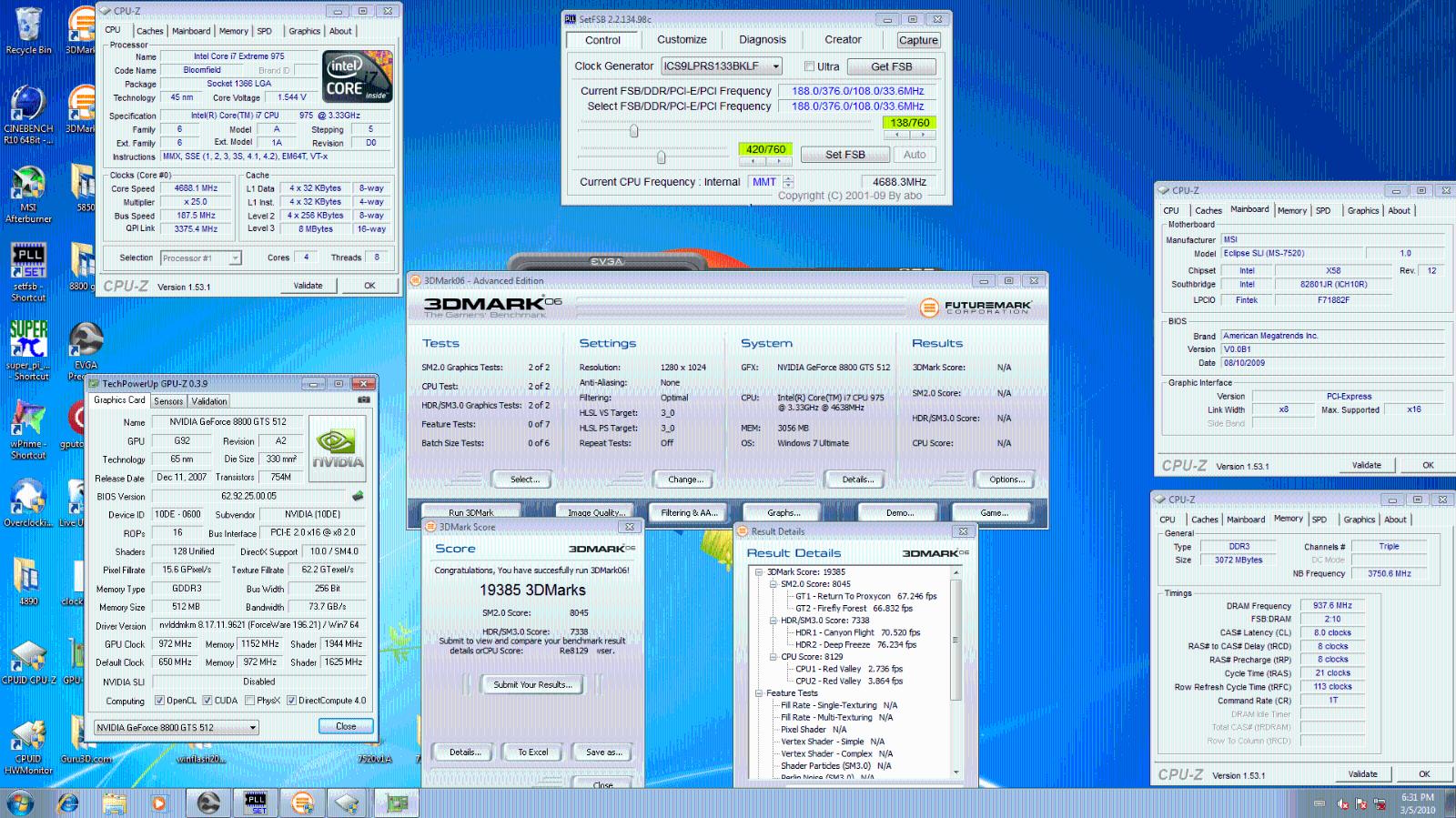Switch to the Diagnosis tab in SetFSB
Image resolution: width=1456 pixels, height=818 pixels.
point(763,40)
